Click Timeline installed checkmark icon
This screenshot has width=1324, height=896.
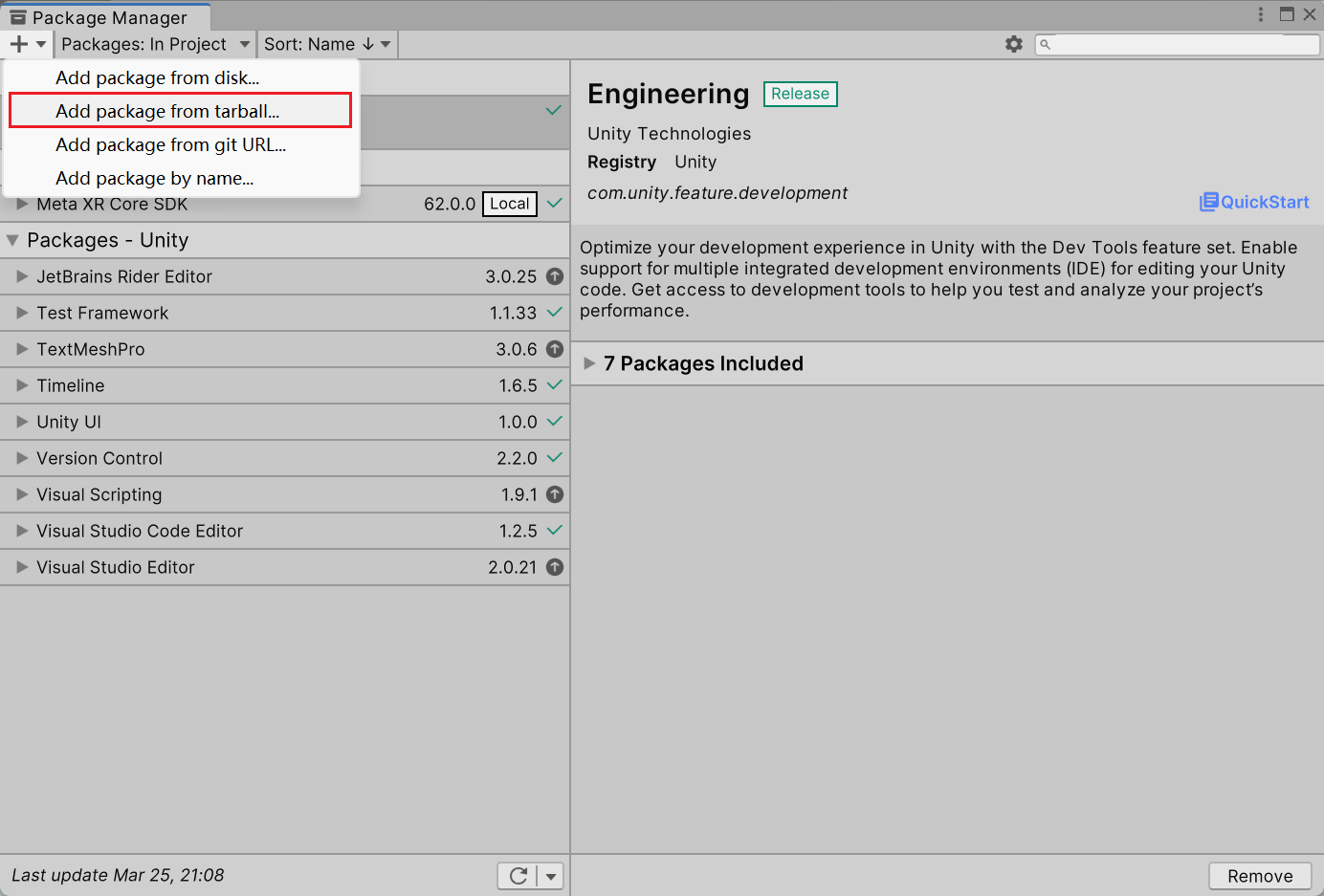(555, 385)
